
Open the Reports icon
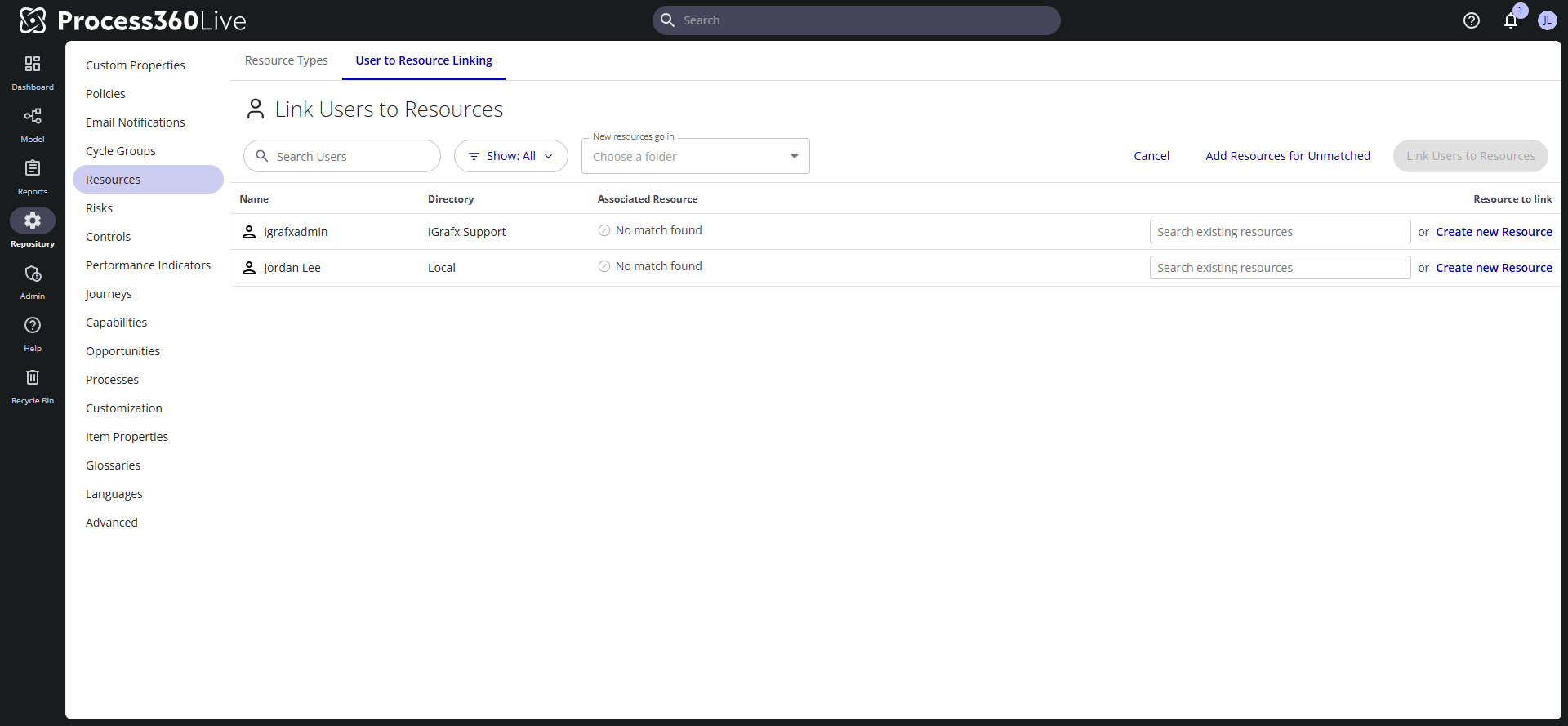(33, 168)
